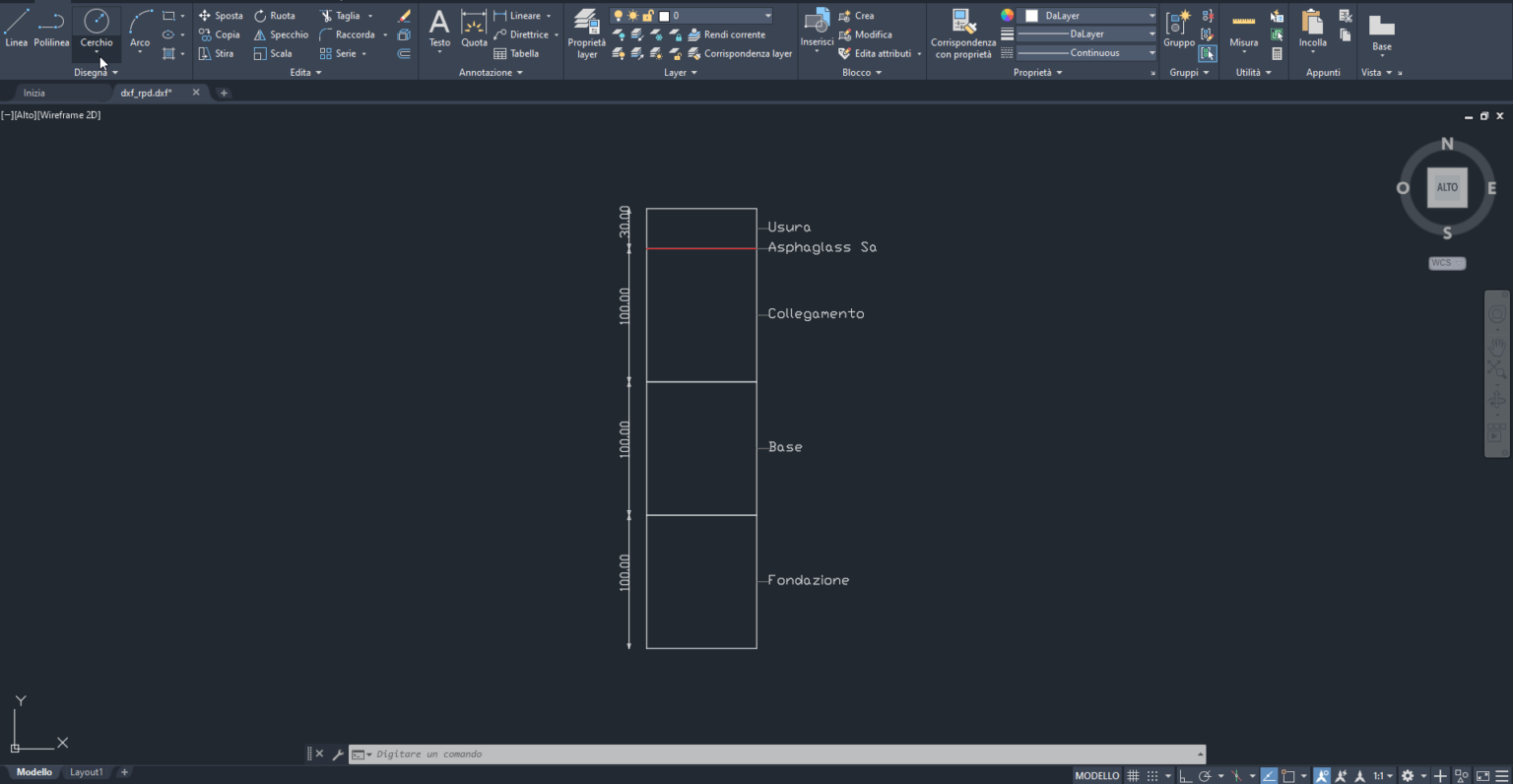Open Proprietà layer panel
Screen dimensions: 1513x784
click(x=587, y=33)
